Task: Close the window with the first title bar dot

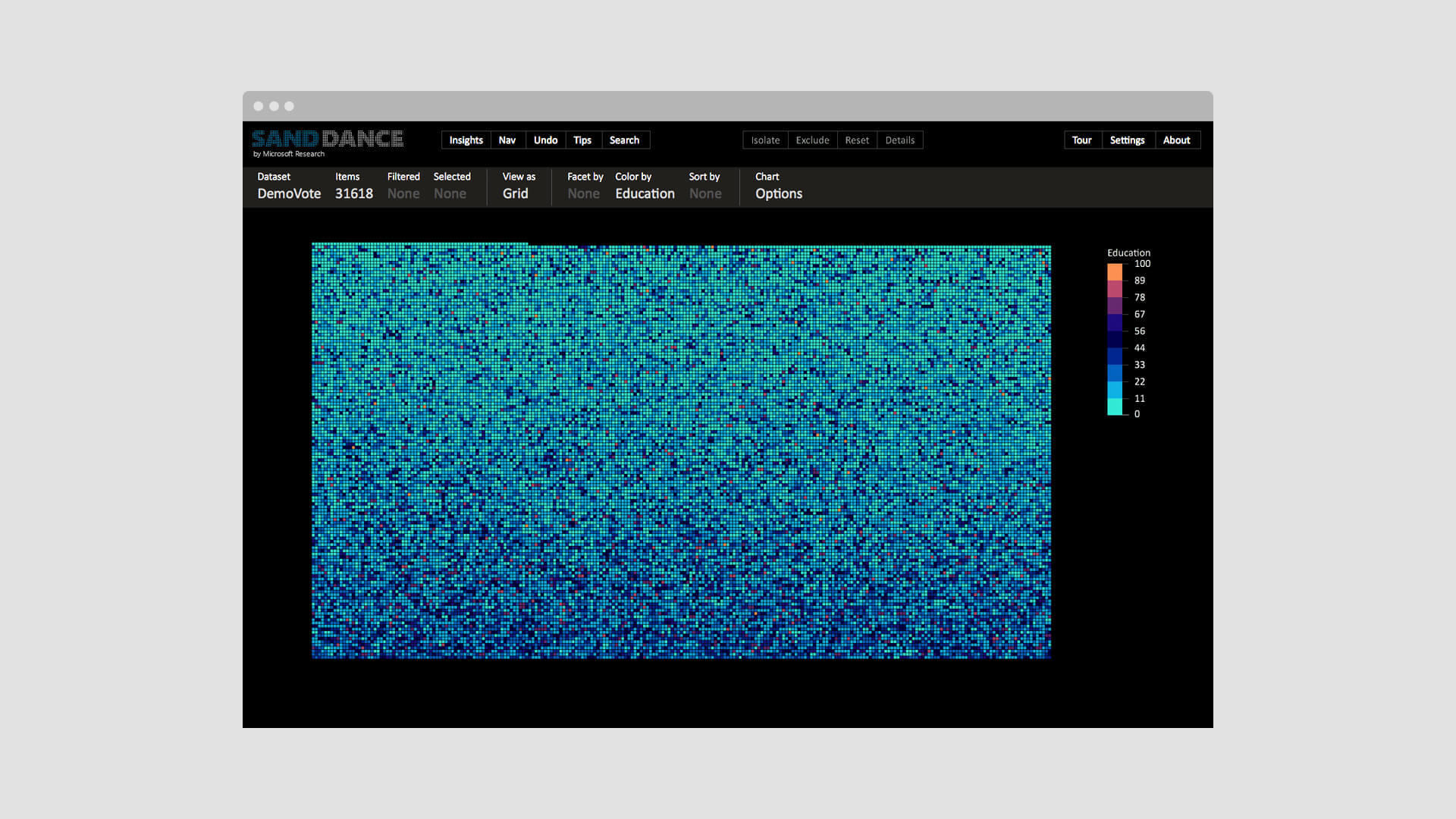Action: point(259,106)
